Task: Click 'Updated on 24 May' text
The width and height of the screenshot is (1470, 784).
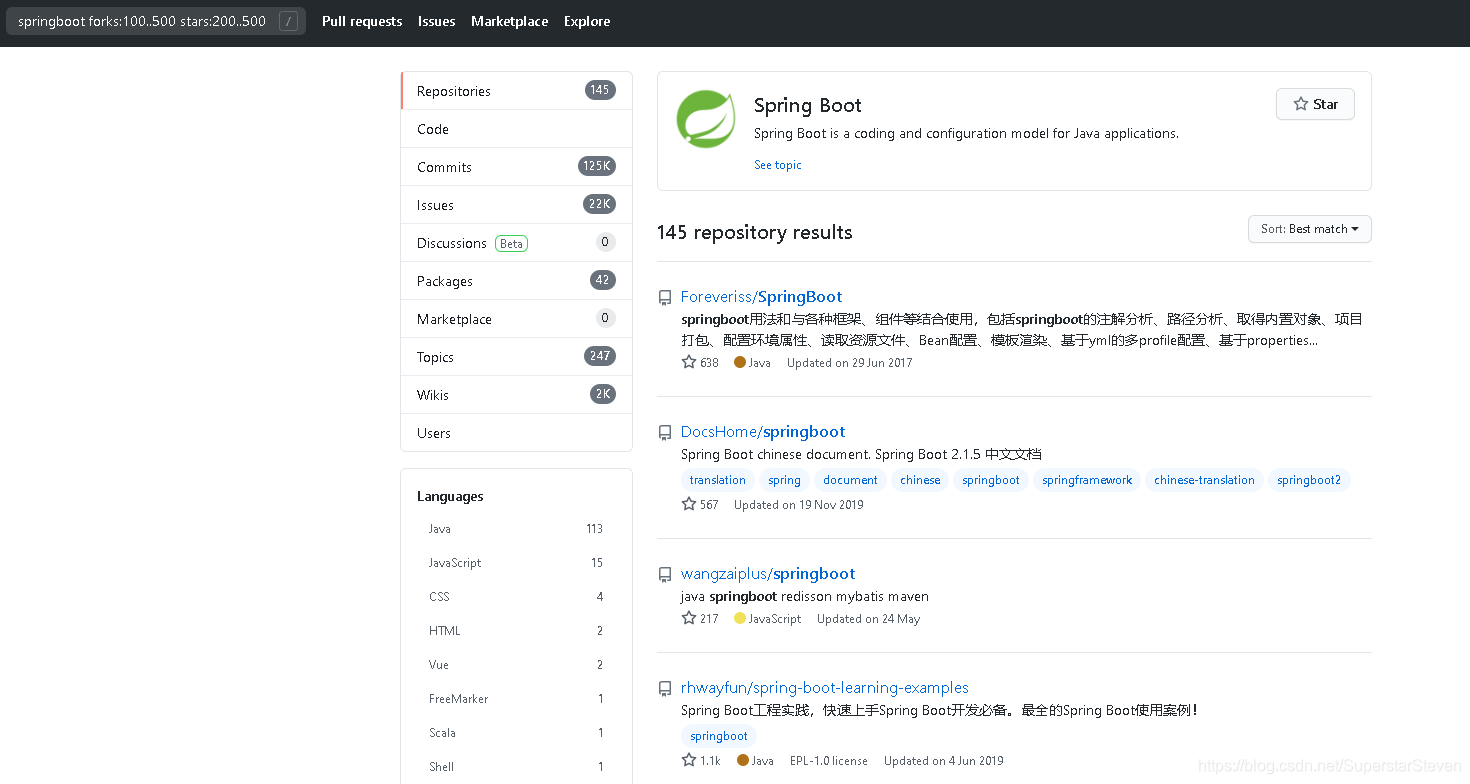Action: click(869, 619)
